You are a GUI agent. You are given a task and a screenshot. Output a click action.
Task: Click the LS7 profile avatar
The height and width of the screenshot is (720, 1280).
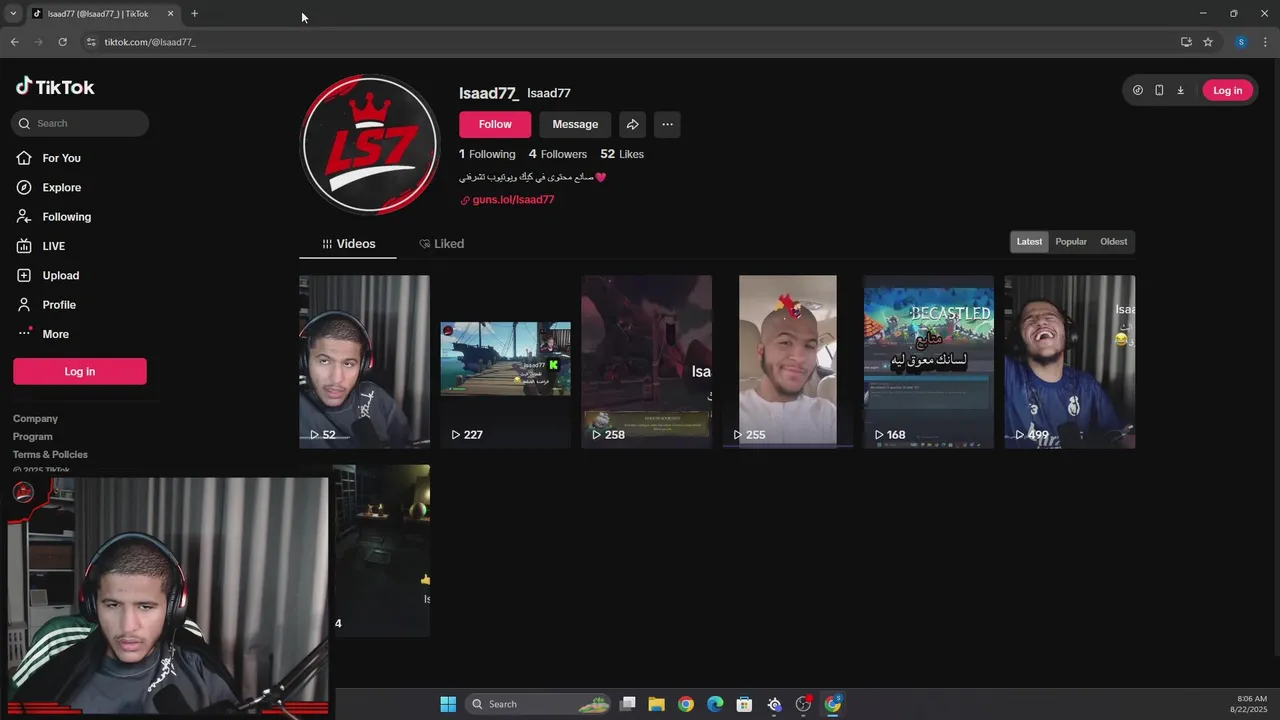(x=370, y=144)
